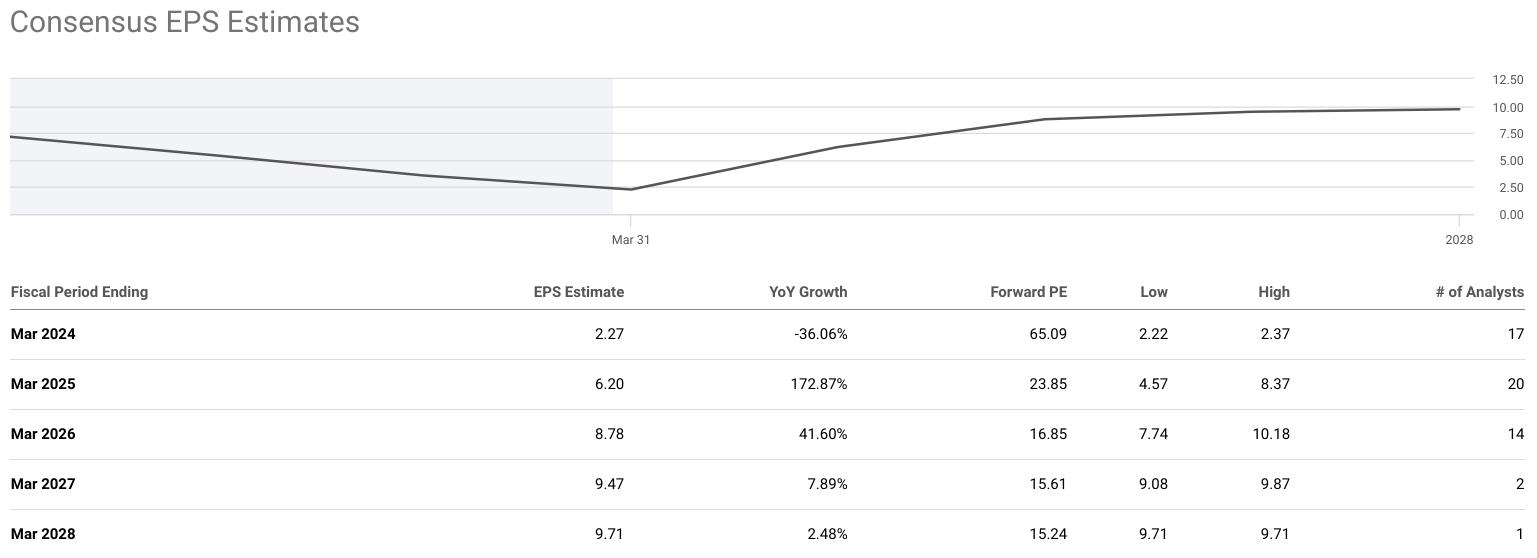Select the Mar 2024 row label
This screenshot has width=1537, height=558.
point(43,334)
